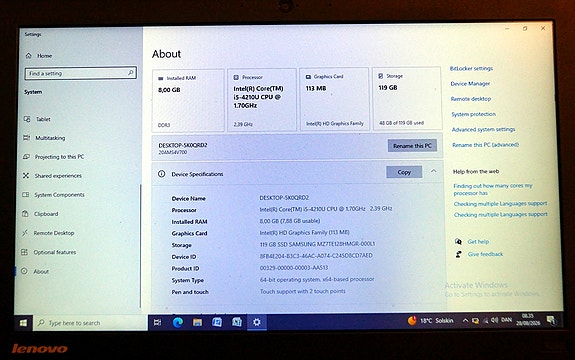Open the weather widget showing 18°C
The width and height of the screenshot is (575, 360).
point(430,321)
